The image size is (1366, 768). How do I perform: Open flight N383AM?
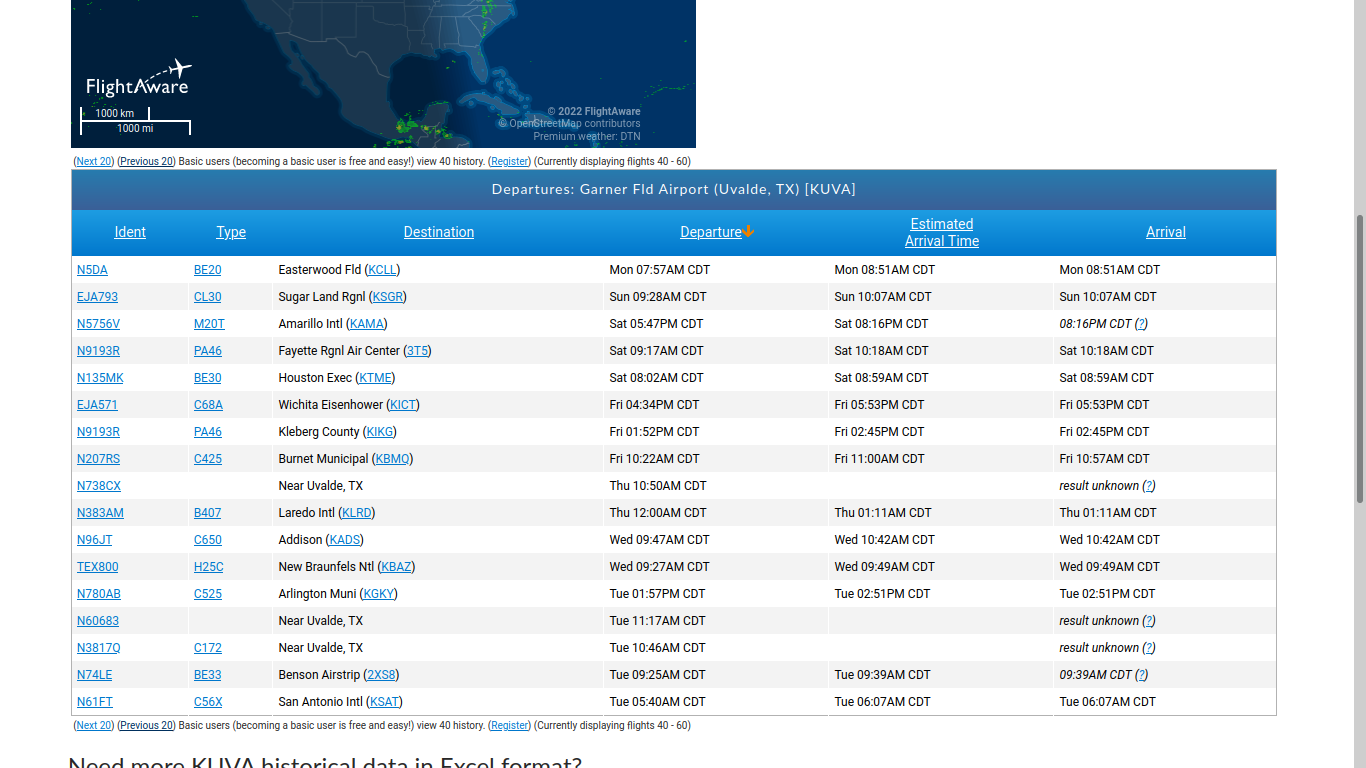[100, 513]
